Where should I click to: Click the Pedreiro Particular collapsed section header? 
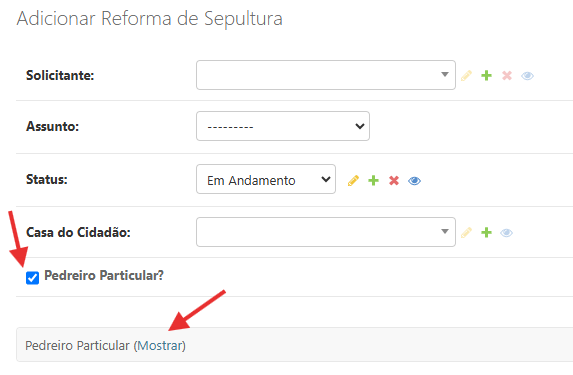295,345
